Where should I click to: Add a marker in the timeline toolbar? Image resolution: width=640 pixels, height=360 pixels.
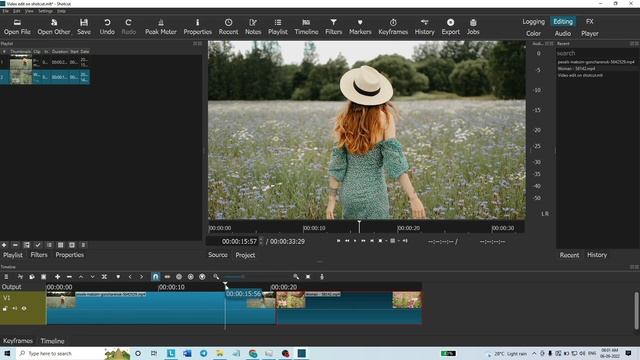point(118,277)
